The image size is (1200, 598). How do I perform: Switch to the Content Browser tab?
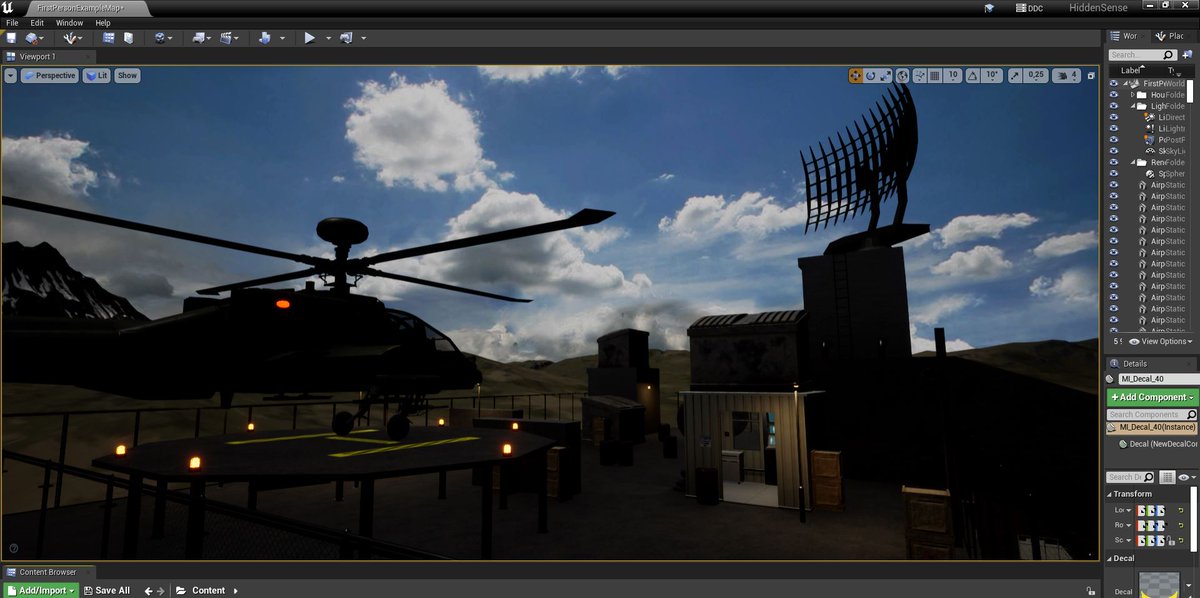pos(48,572)
